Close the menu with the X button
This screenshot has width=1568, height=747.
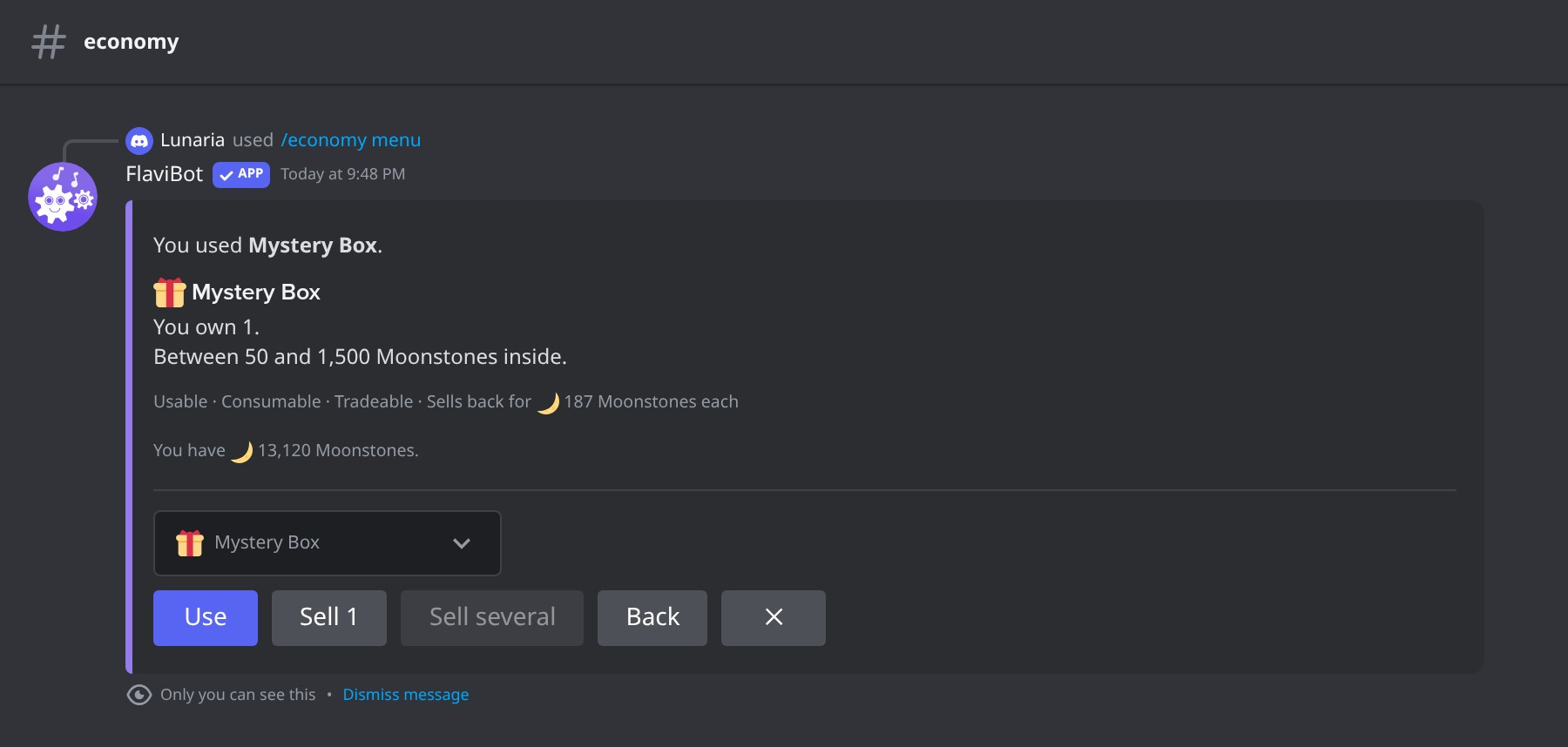click(774, 618)
